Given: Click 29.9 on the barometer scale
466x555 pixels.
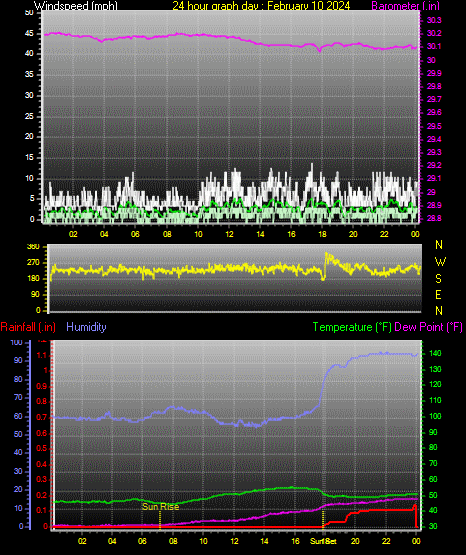Looking at the screenshot, I should pos(434,73).
